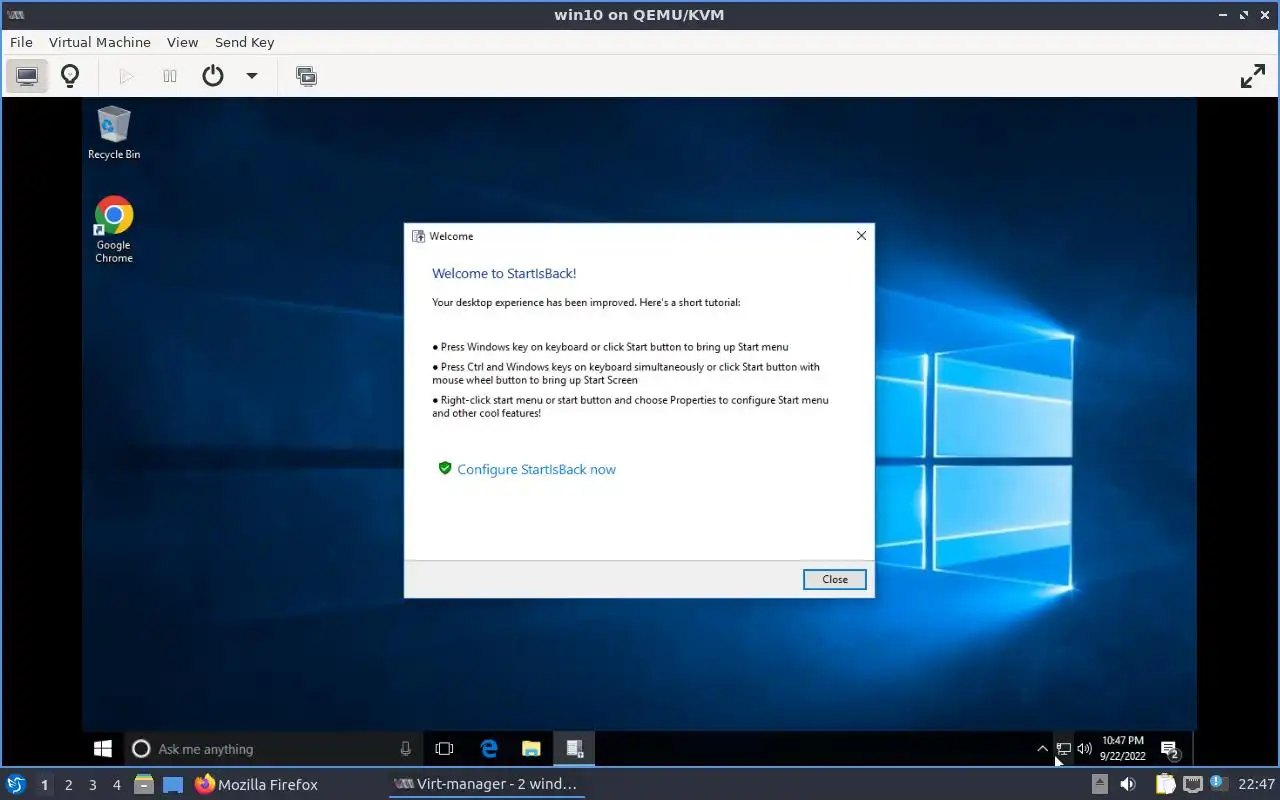Select the Recycle Bin desktop icon

tap(114, 133)
